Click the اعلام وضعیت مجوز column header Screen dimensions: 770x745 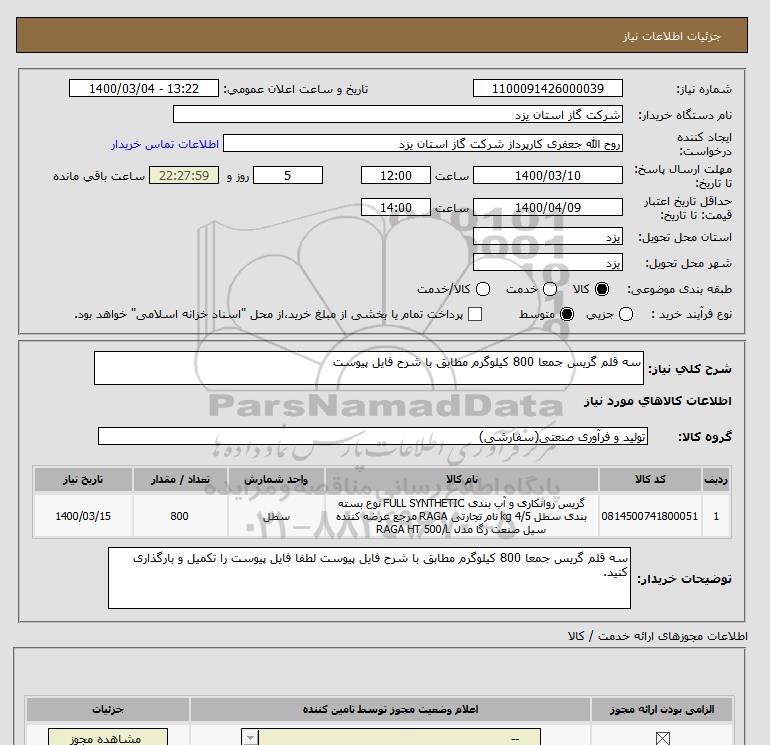(390, 709)
